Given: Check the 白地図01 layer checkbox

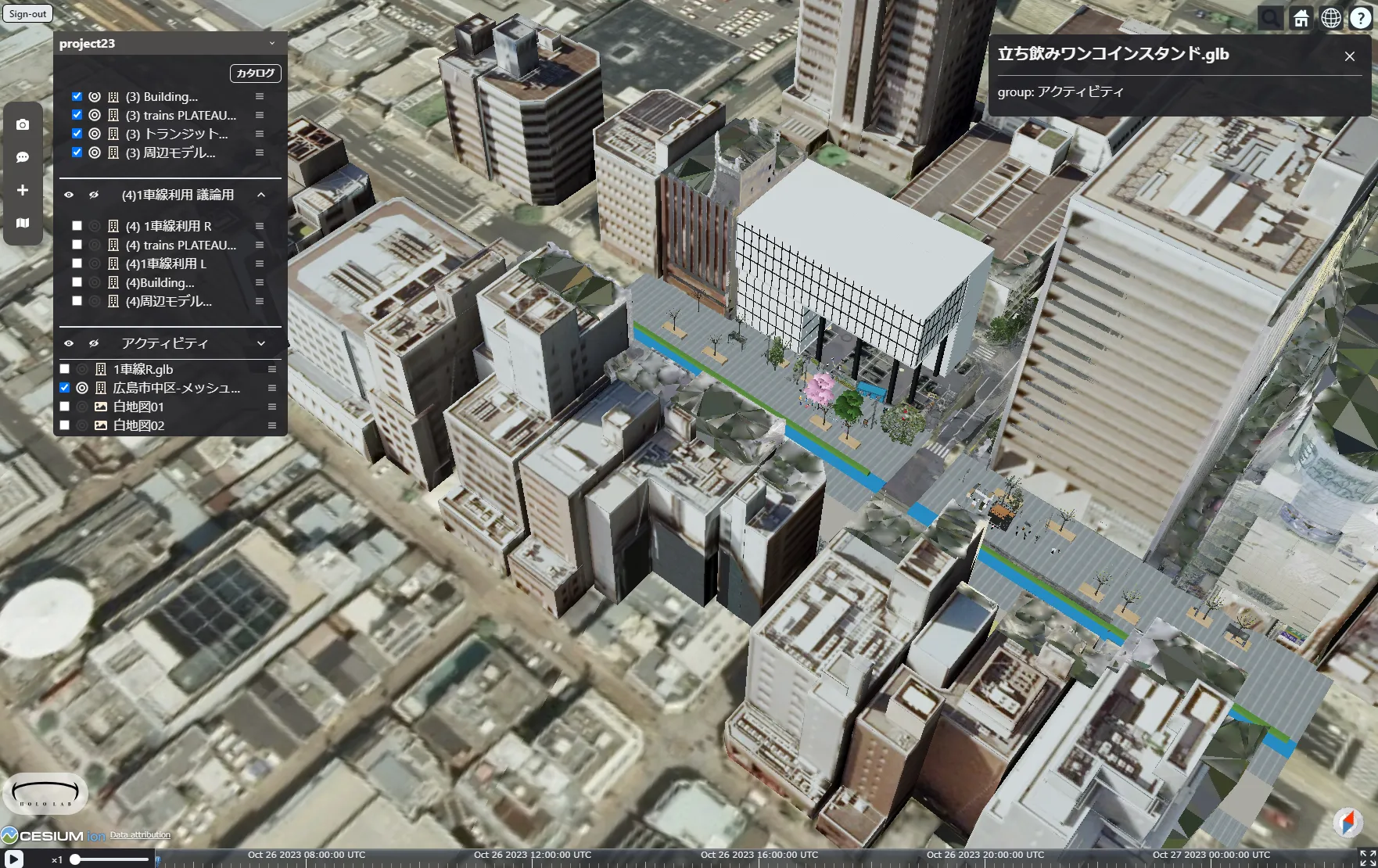Looking at the screenshot, I should [x=65, y=407].
